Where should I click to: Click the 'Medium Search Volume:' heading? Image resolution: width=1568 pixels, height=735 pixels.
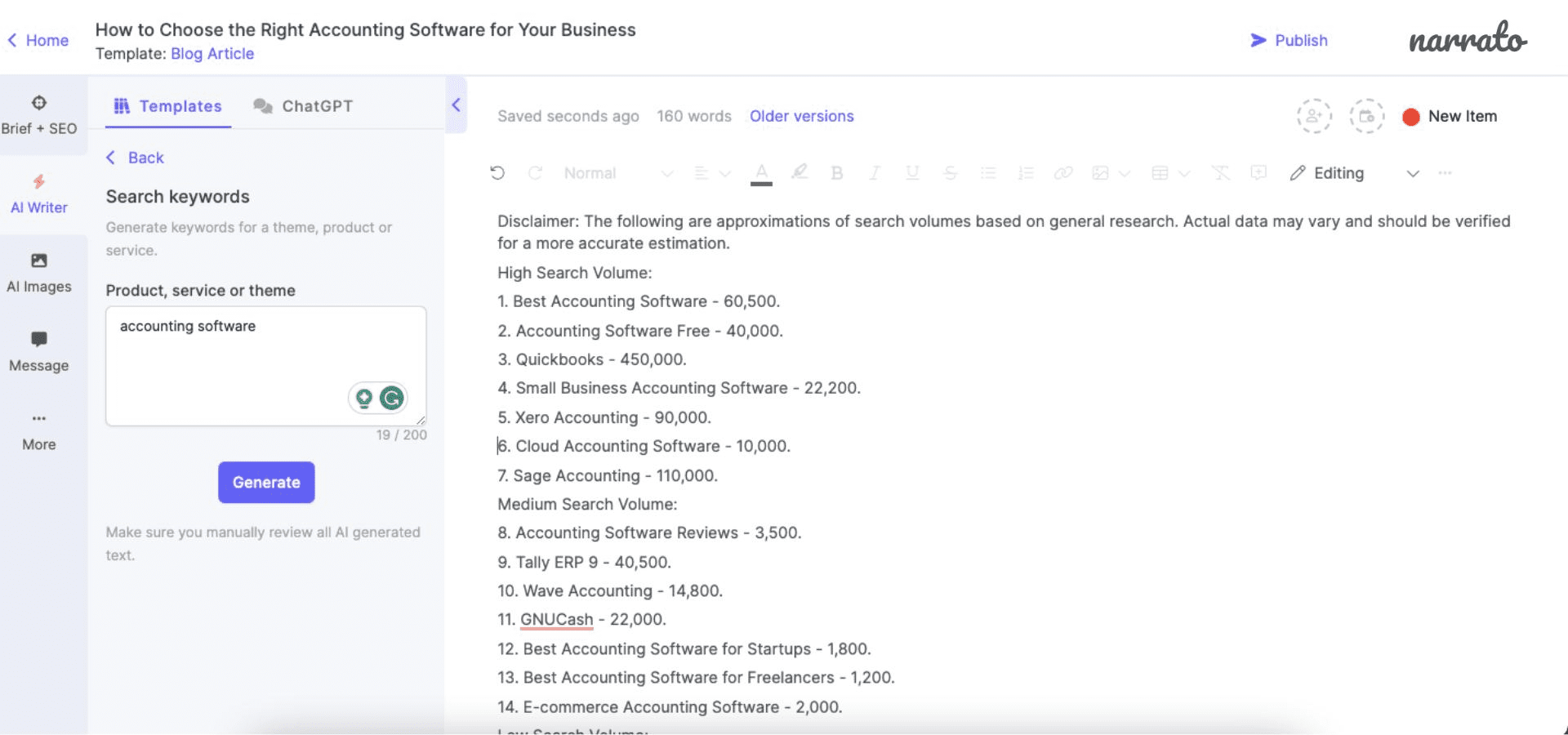click(588, 504)
